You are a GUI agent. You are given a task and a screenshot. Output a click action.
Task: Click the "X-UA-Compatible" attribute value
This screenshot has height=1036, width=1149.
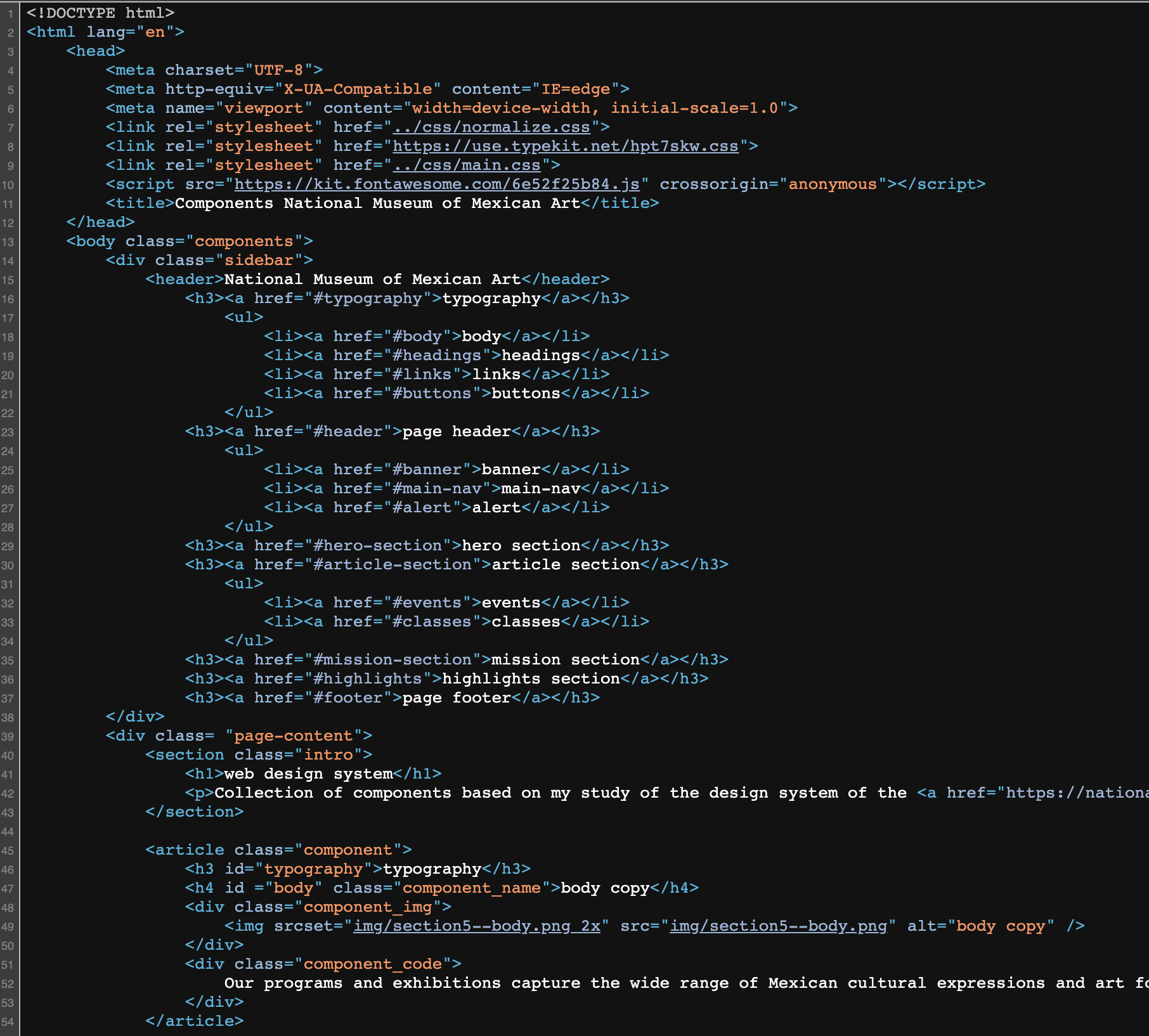pyautogui.click(x=358, y=89)
